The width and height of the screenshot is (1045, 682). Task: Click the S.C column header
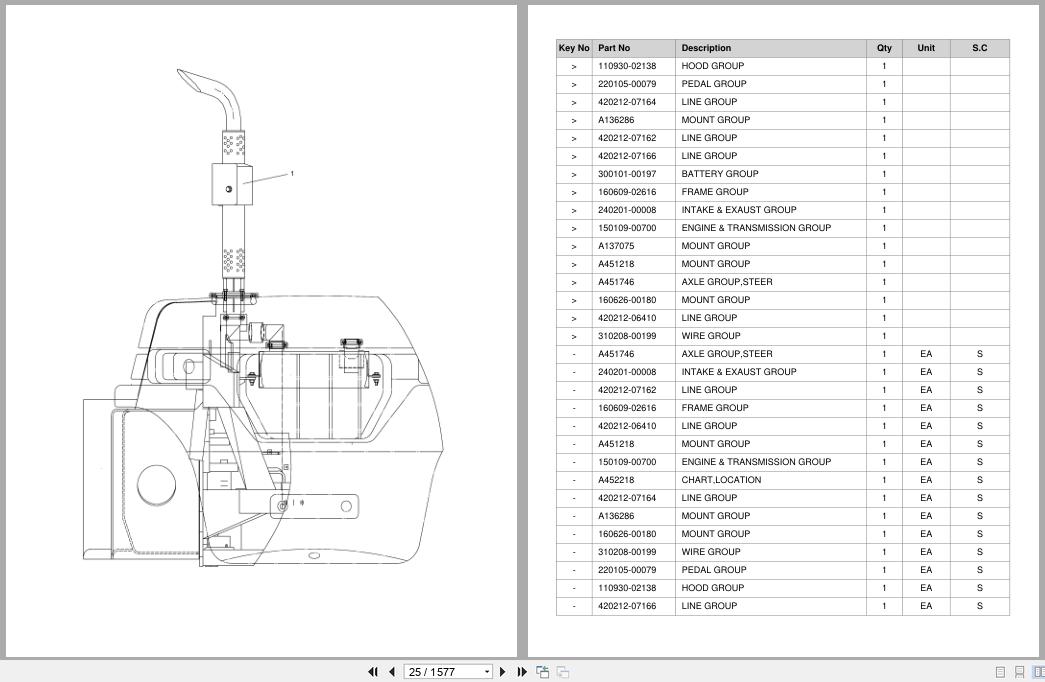coord(979,48)
